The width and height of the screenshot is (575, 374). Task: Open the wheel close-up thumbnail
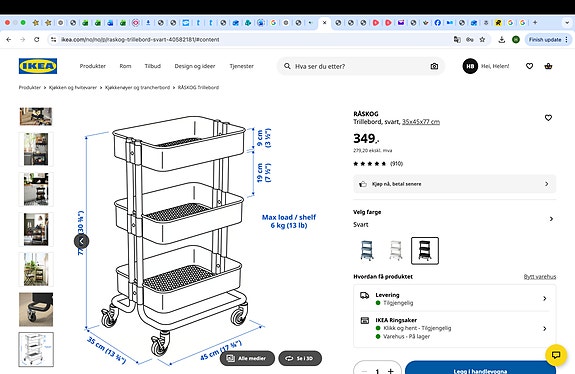(36, 309)
